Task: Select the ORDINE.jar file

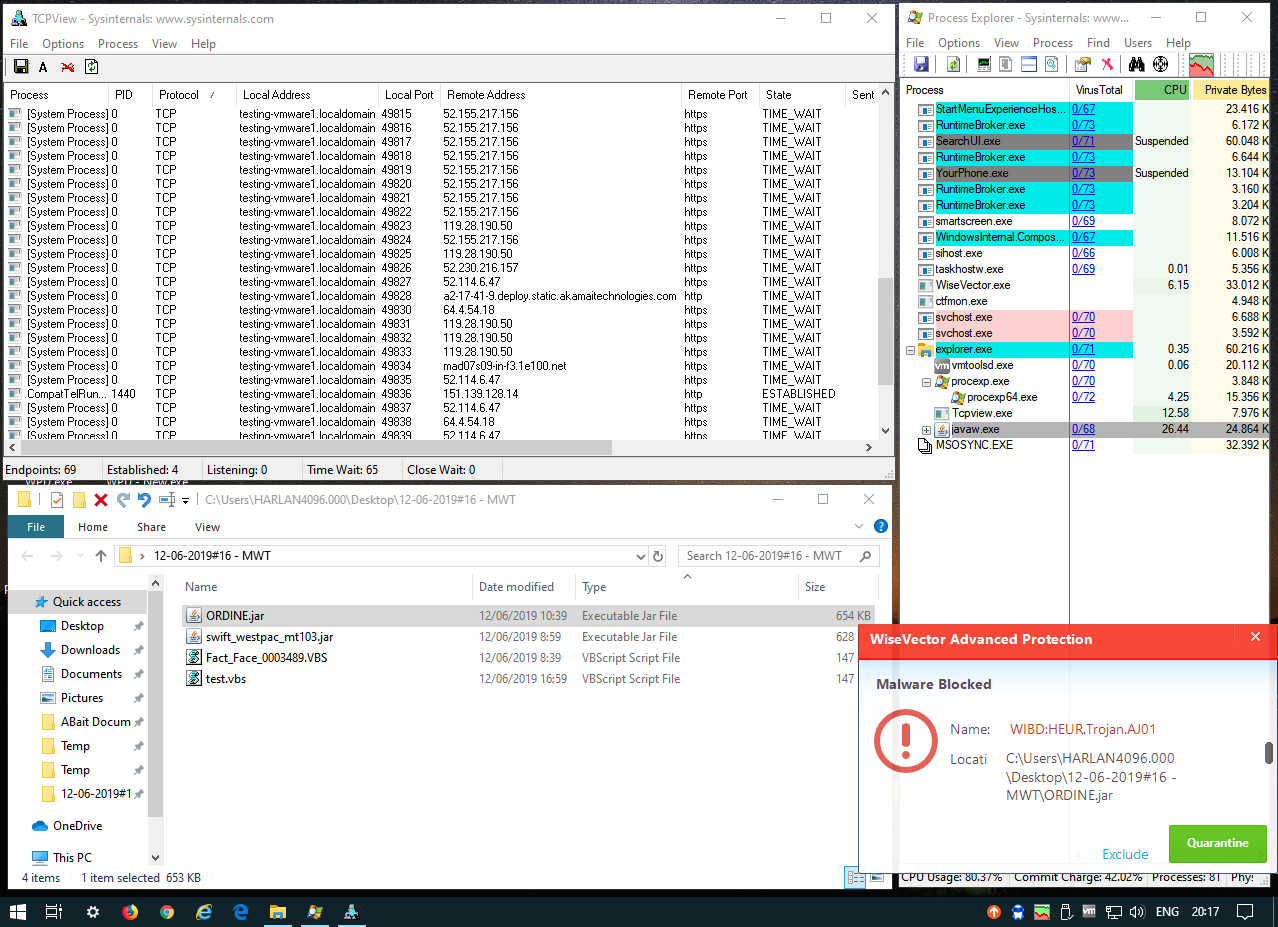Action: pos(527,616)
